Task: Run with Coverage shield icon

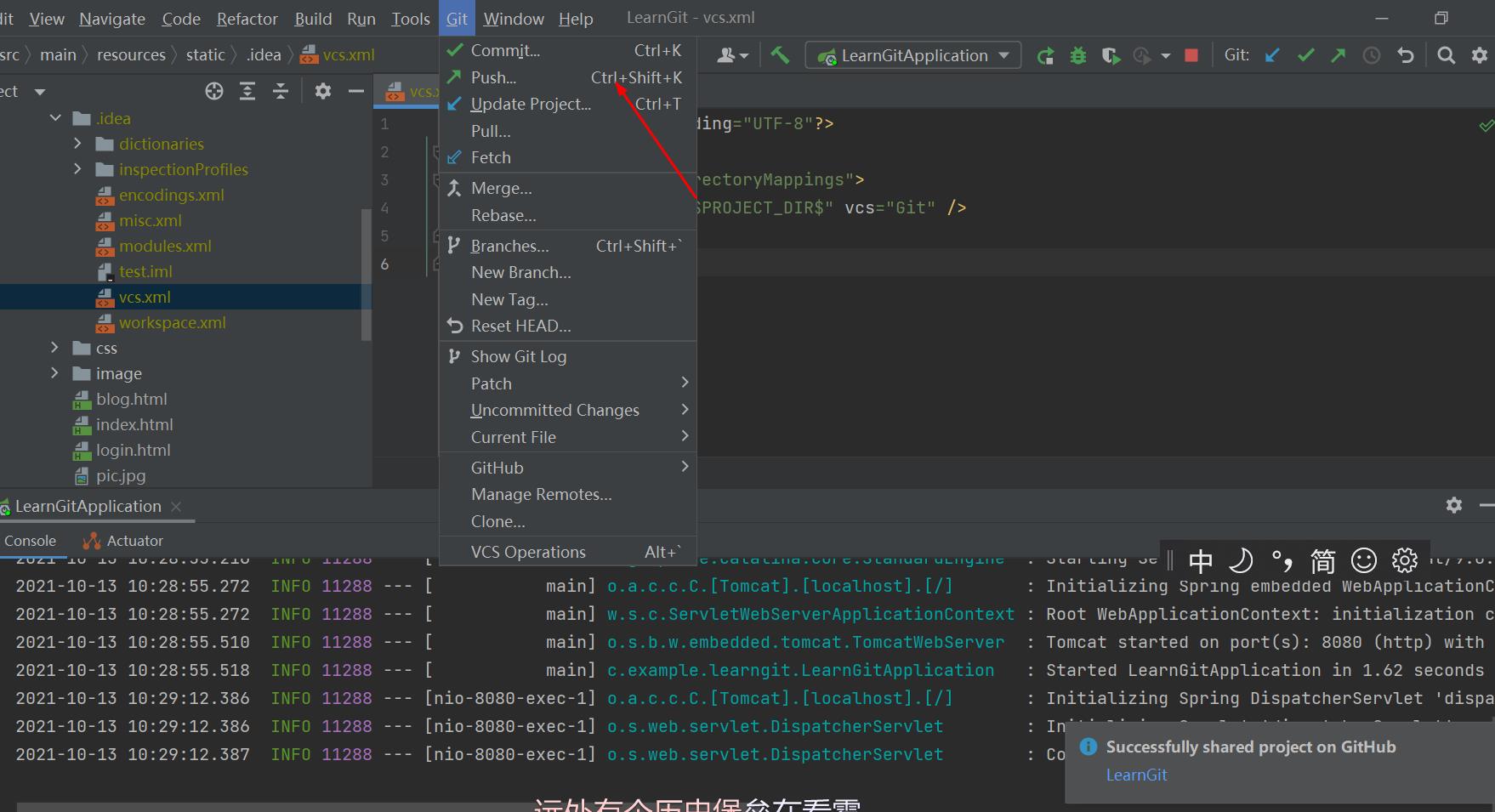Action: pyautogui.click(x=1110, y=56)
